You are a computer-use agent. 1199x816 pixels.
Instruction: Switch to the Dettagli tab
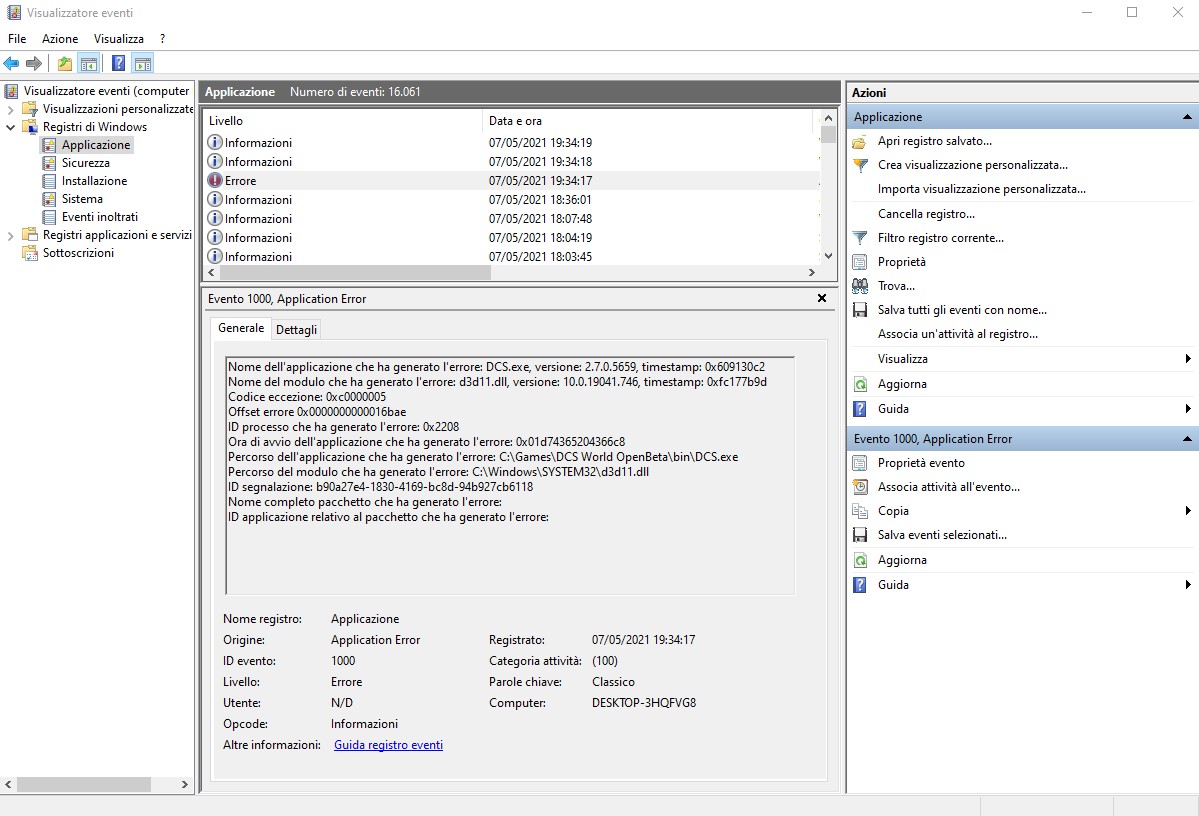(x=296, y=330)
